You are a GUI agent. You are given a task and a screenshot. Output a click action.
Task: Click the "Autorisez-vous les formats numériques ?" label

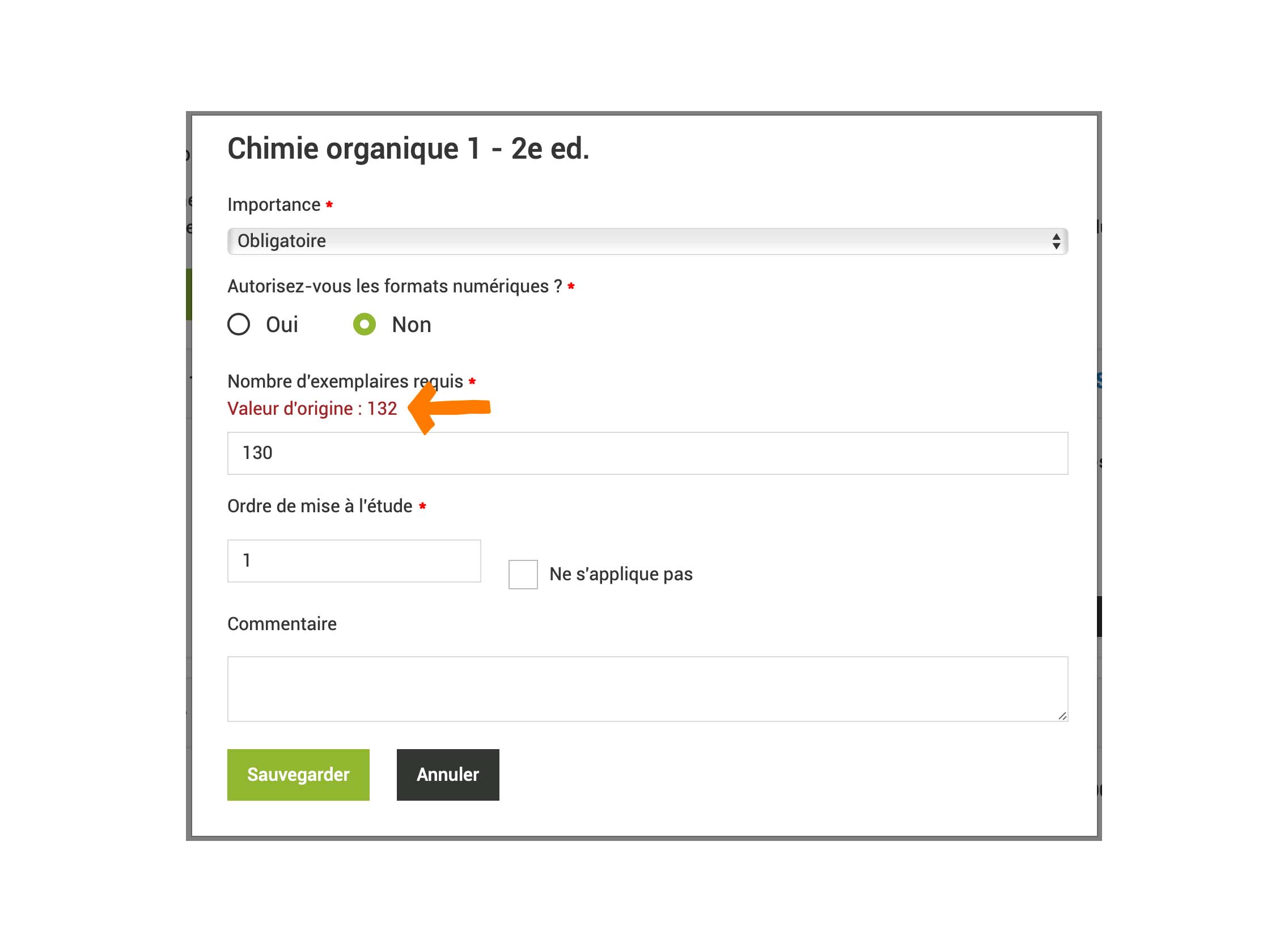395,286
